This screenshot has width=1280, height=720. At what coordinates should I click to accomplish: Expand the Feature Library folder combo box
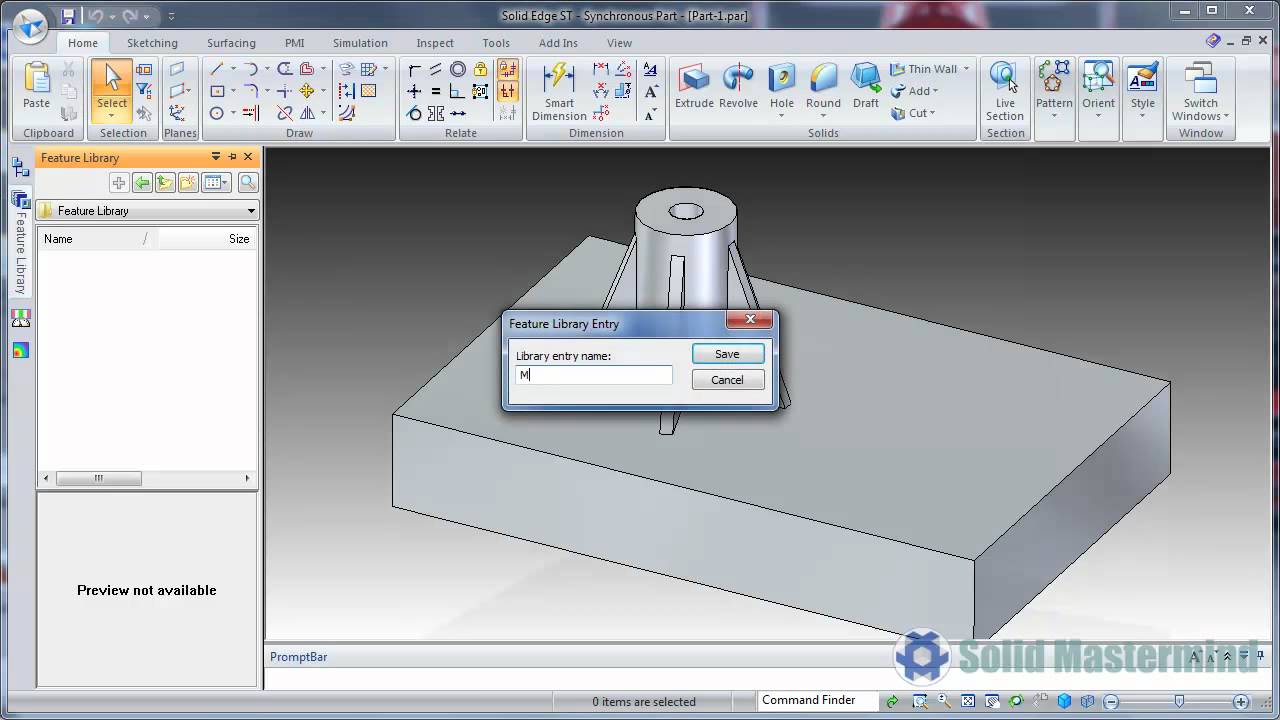251,211
